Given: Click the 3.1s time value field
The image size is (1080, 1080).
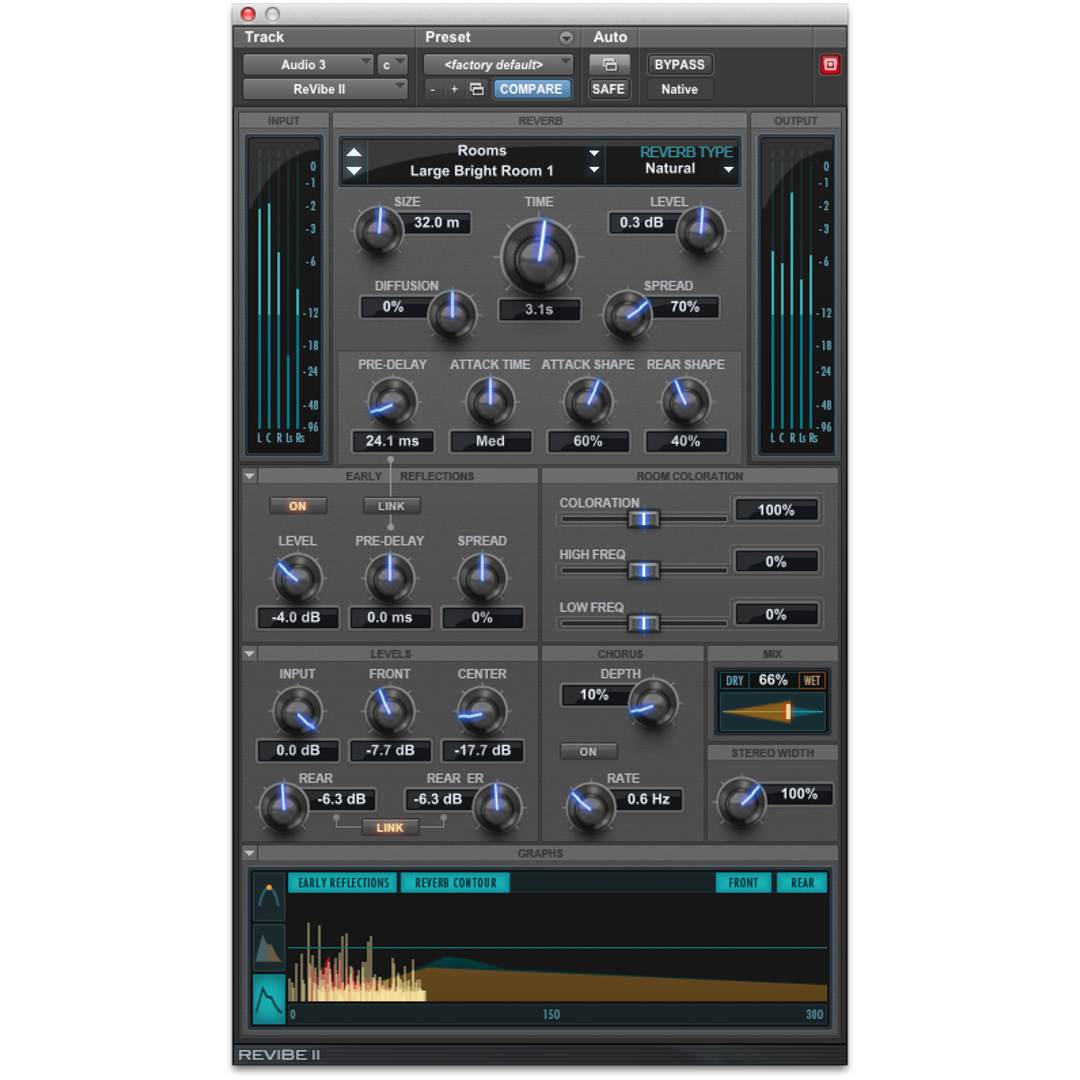Looking at the screenshot, I should [x=539, y=309].
